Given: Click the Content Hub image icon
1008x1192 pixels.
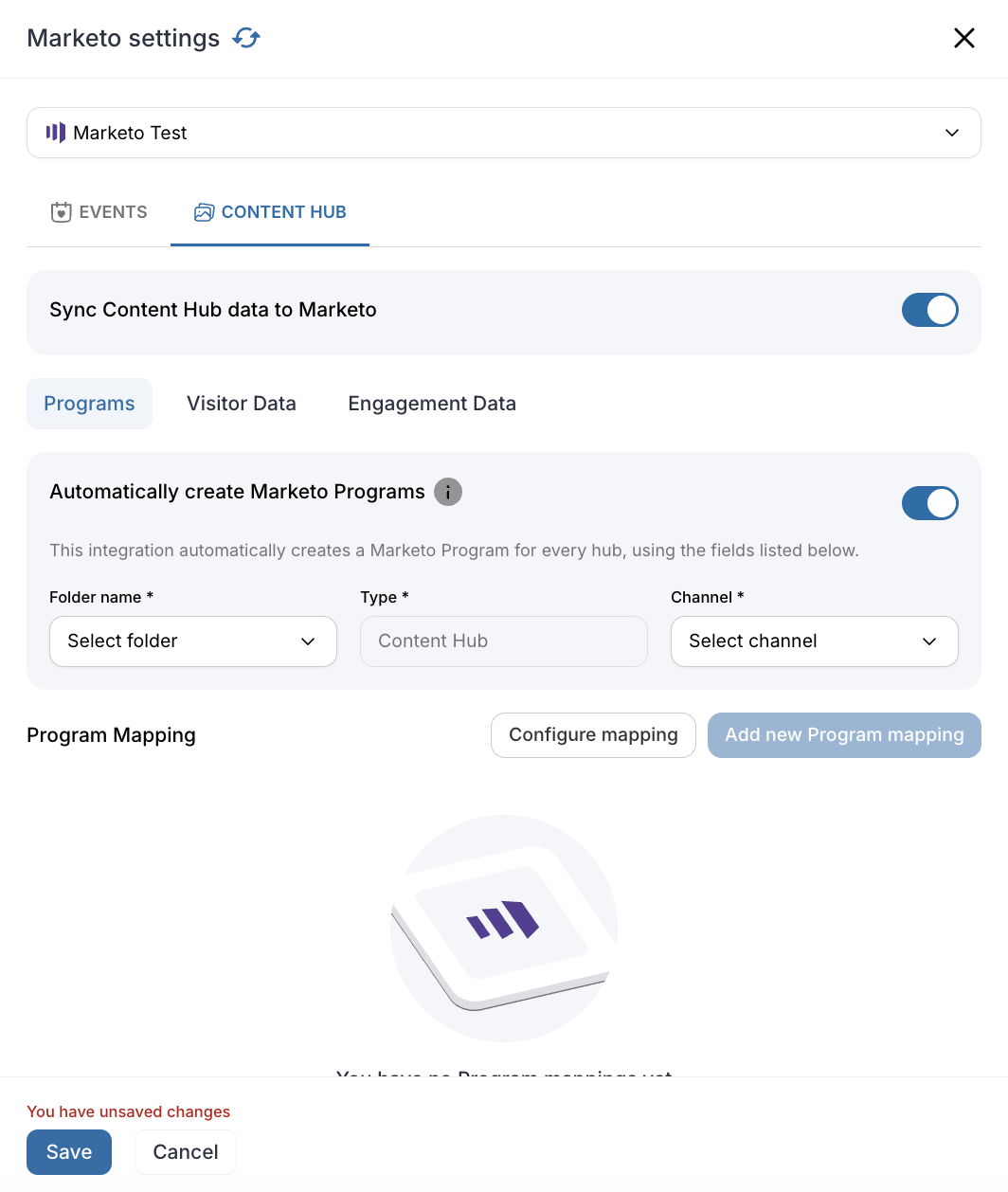Looking at the screenshot, I should point(204,212).
